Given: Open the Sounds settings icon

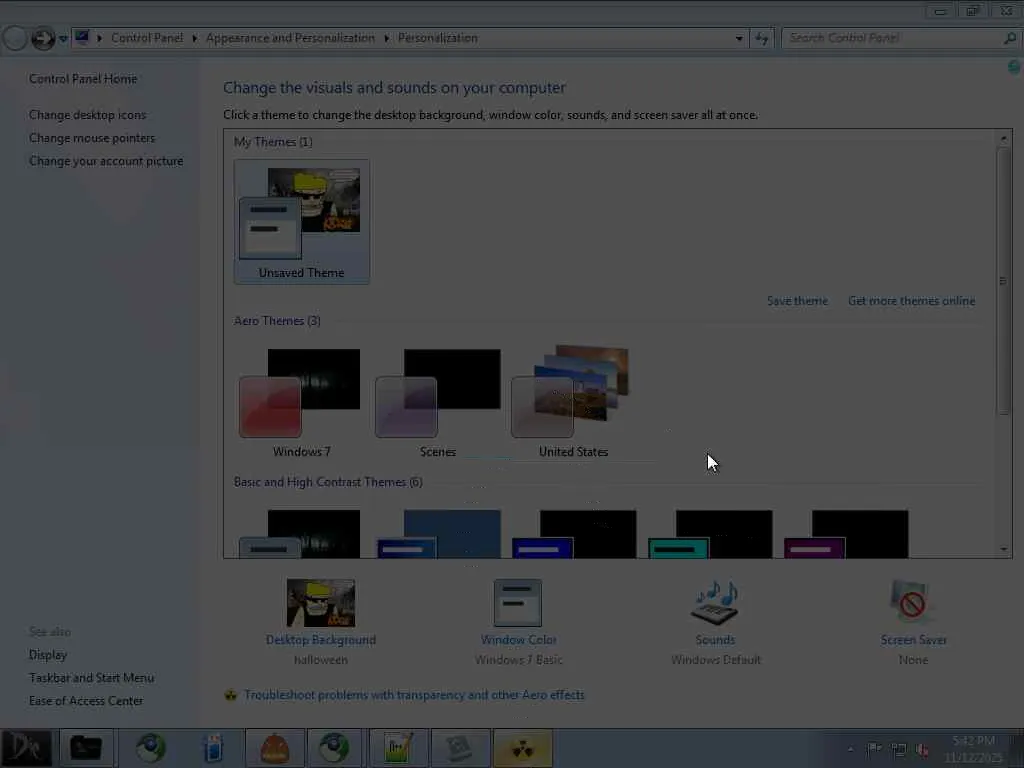Looking at the screenshot, I should coord(715,603).
